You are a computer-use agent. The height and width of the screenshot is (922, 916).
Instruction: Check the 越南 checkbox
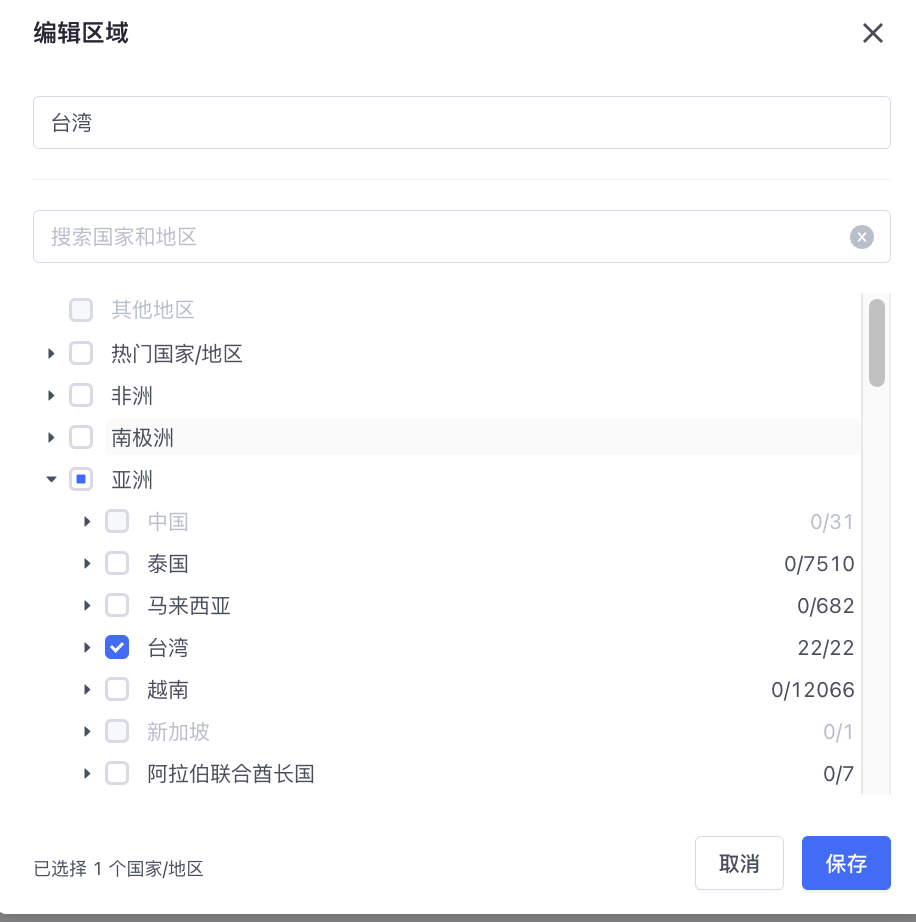click(x=117, y=689)
